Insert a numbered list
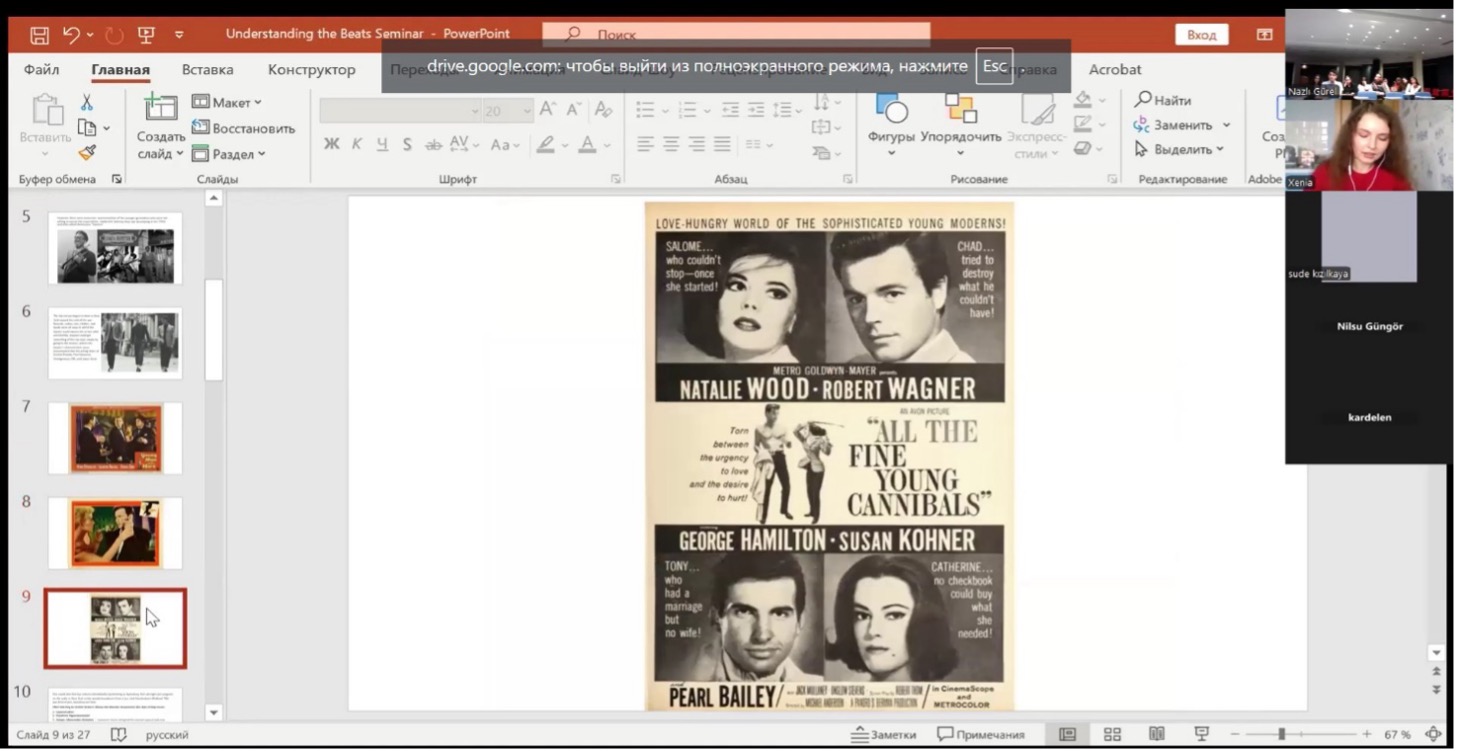Image resolution: width=1457 pixels, height=751 pixels. 687,110
